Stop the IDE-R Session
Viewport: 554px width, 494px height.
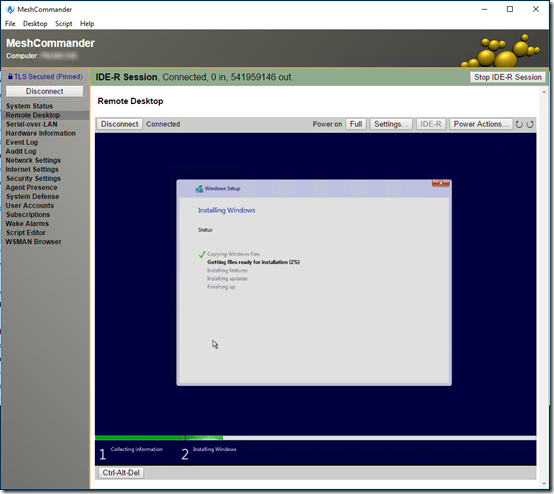507,77
